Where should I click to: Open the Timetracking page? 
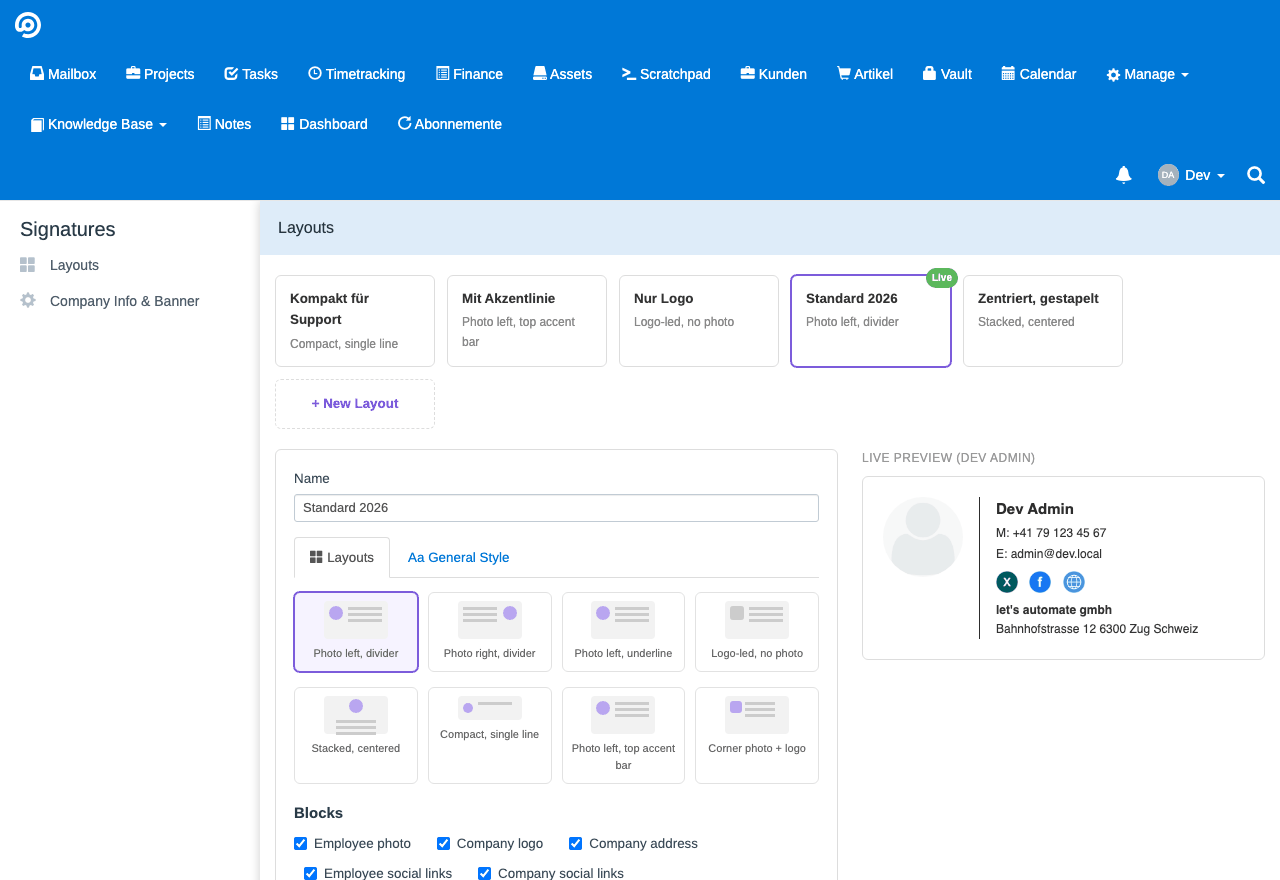pyautogui.click(x=357, y=74)
